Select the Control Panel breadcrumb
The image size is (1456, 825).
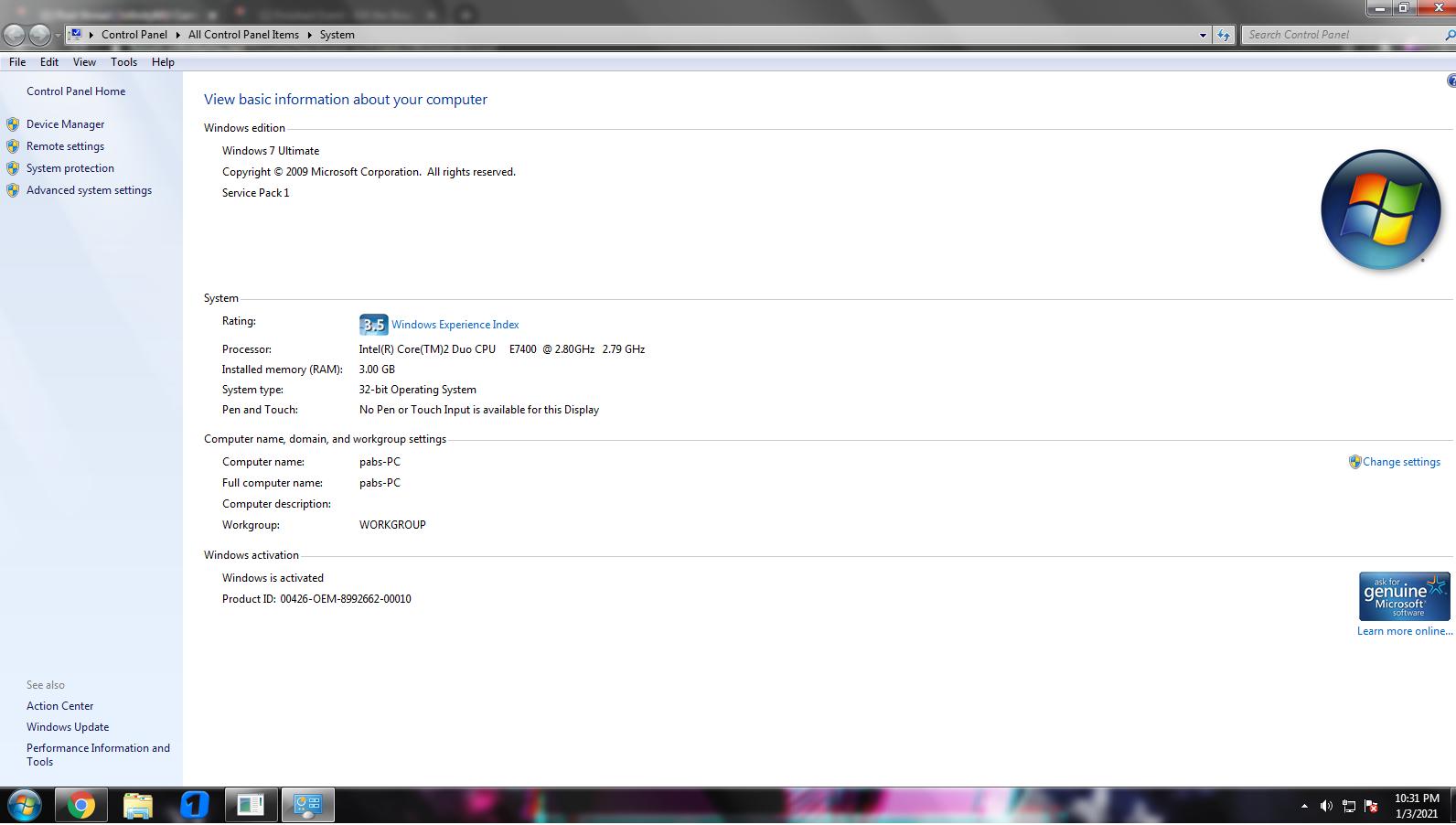pos(134,35)
